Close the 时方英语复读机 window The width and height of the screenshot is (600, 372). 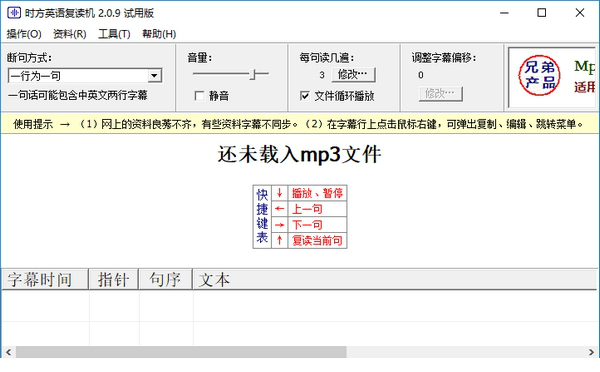click(x=580, y=13)
